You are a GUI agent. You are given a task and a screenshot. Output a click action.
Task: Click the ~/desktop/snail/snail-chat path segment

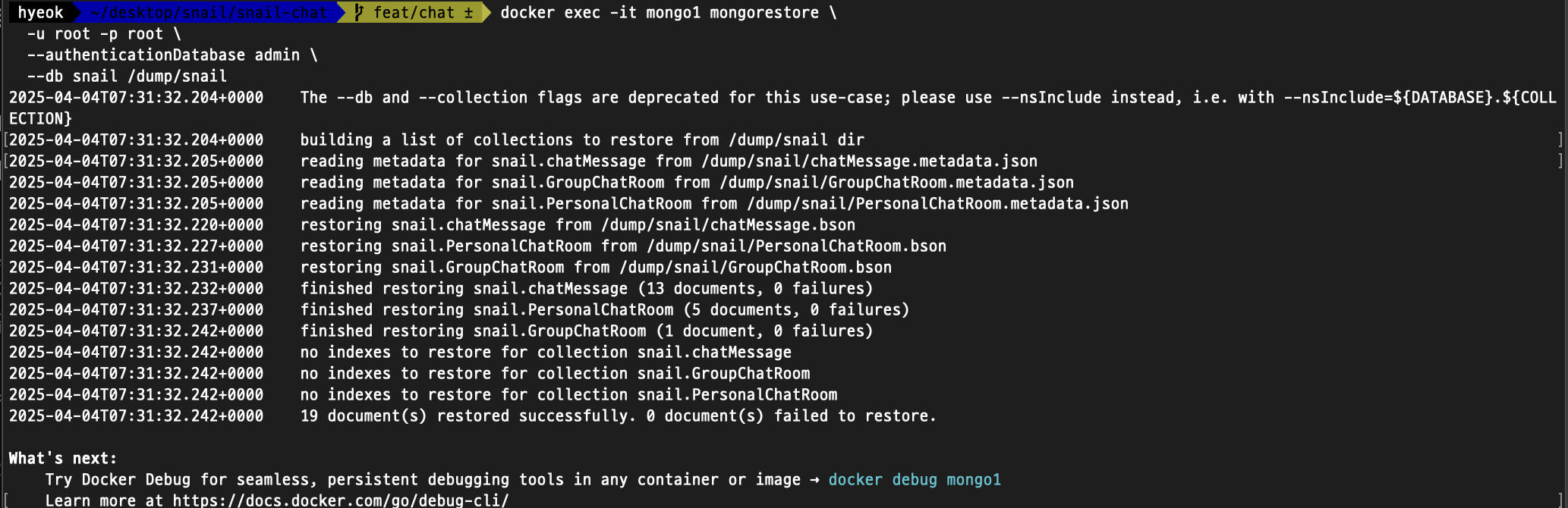pyautogui.click(x=208, y=12)
